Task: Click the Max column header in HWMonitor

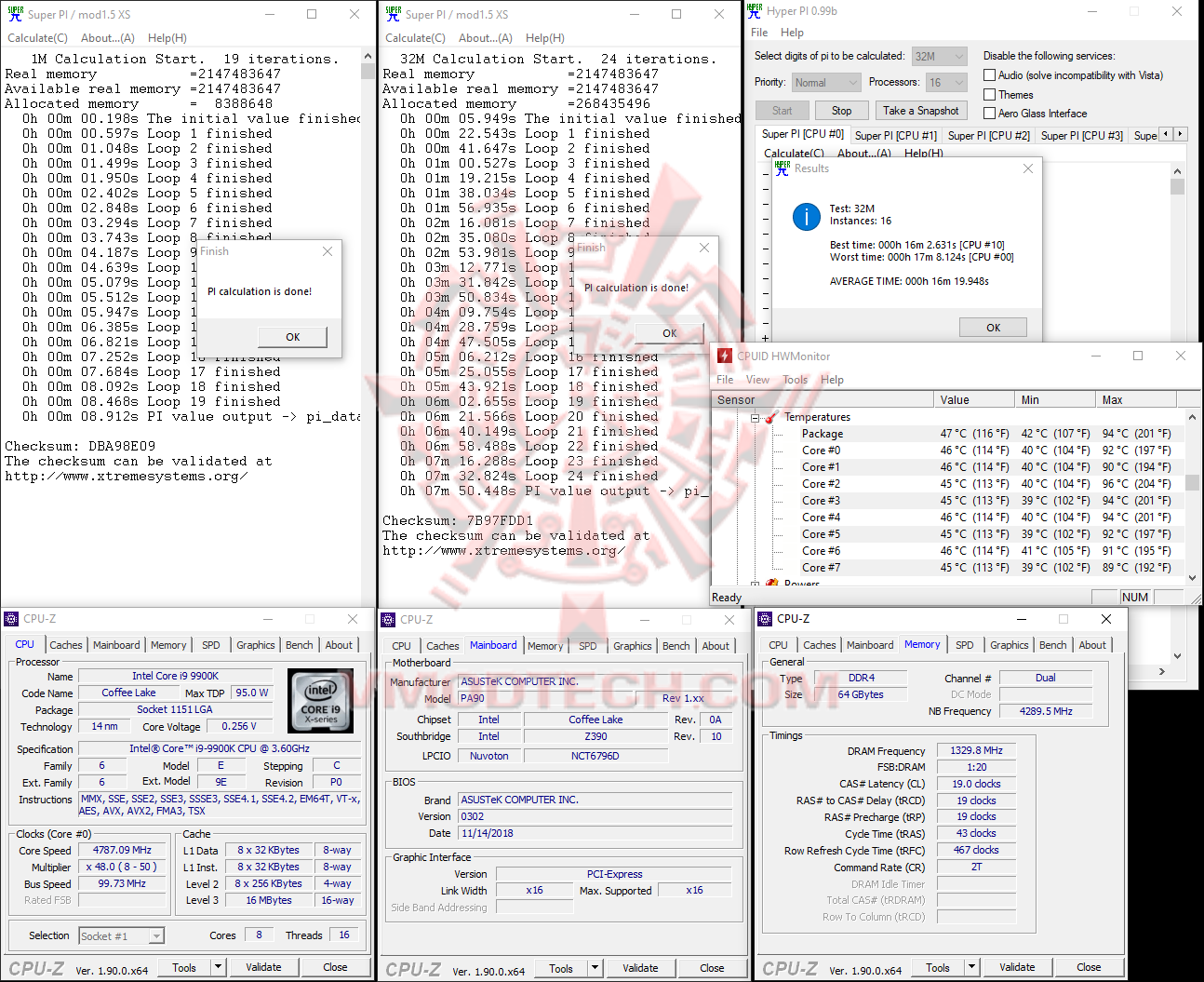Action: (1135, 400)
